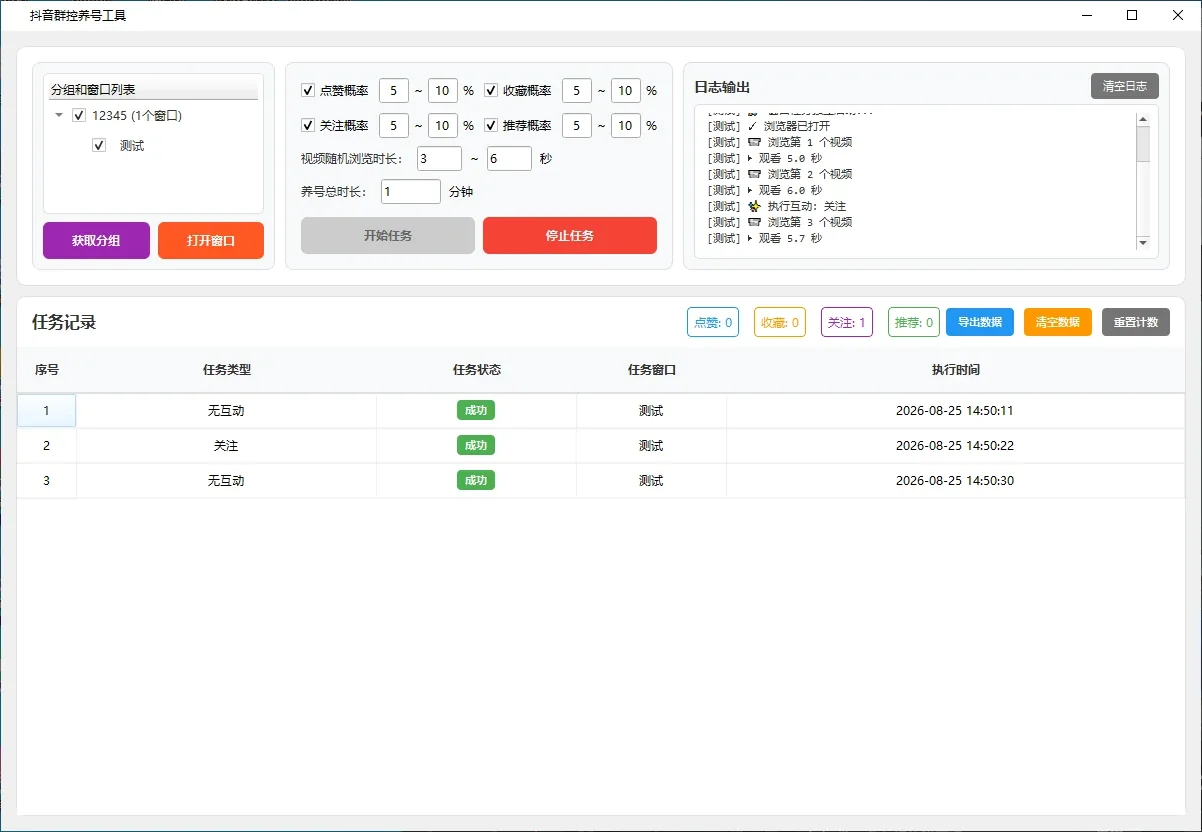Start the task with 开始任务

(x=388, y=236)
